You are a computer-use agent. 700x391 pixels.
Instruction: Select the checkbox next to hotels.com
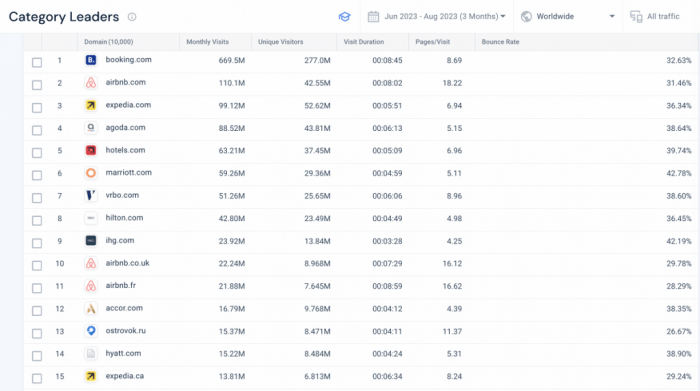[37, 153]
